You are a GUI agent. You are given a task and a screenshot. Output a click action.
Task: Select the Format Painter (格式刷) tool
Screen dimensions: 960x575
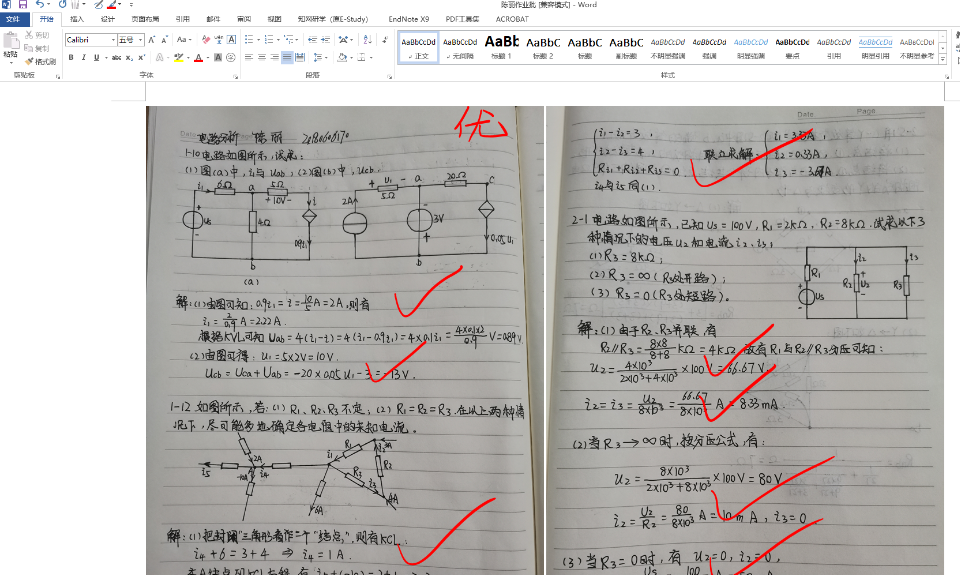point(41,61)
